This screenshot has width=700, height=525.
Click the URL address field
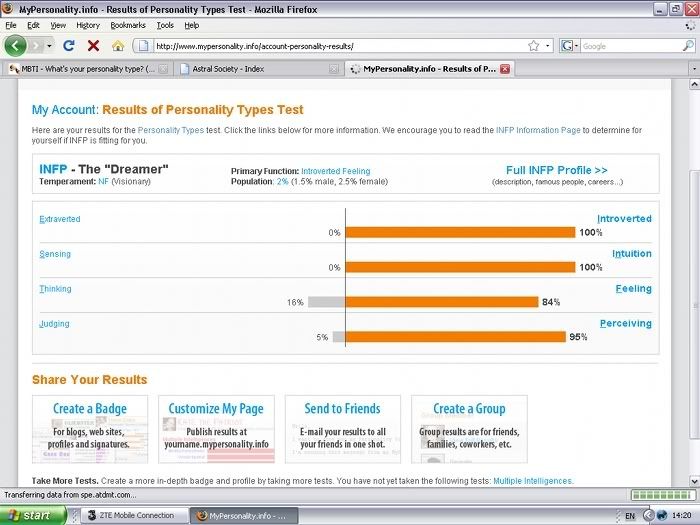341,46
